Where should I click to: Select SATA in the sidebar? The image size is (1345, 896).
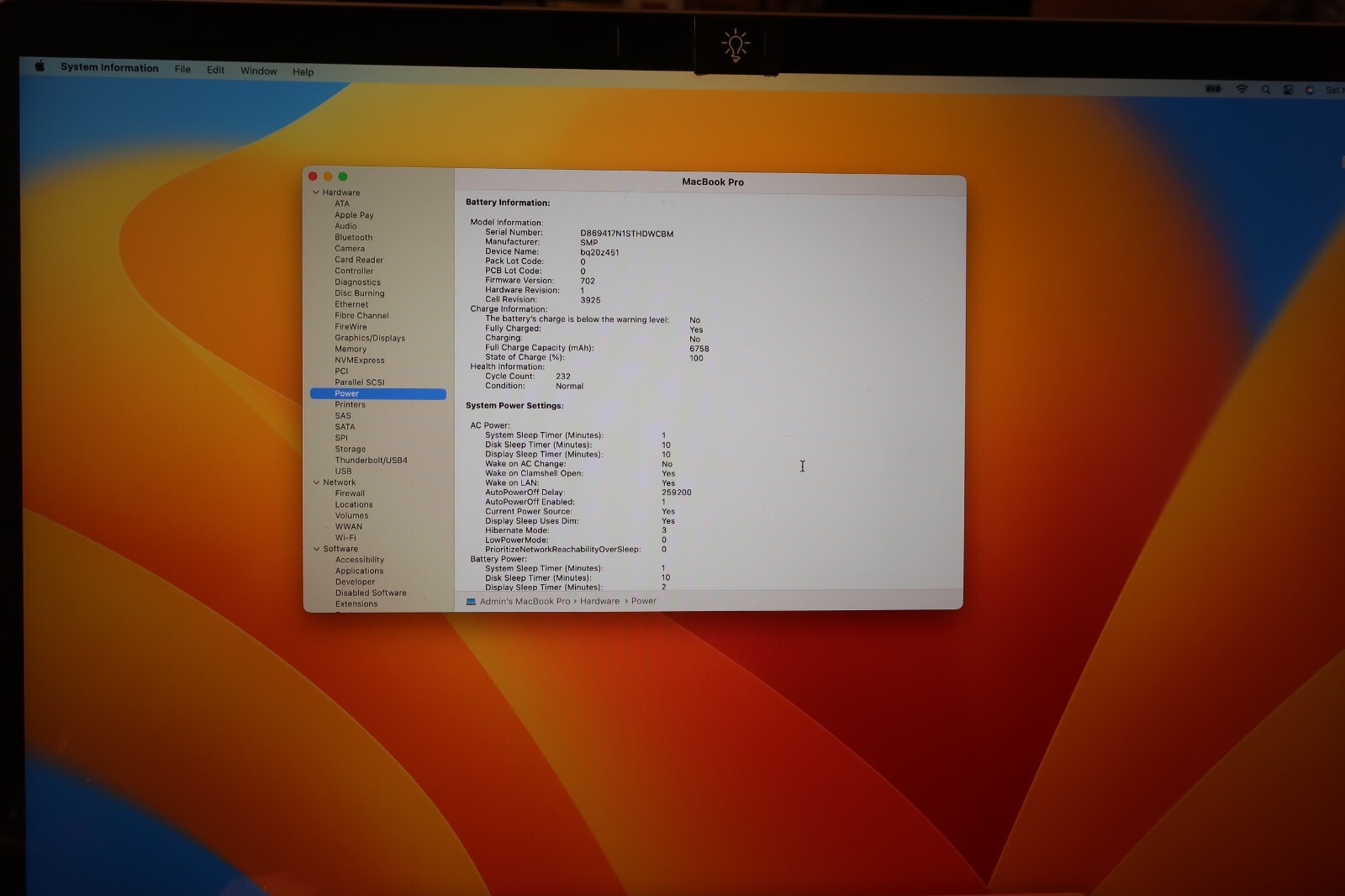click(x=345, y=426)
